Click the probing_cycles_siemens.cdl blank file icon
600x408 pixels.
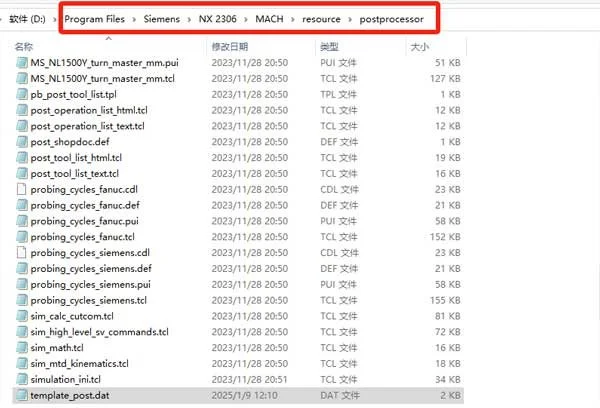22,253
